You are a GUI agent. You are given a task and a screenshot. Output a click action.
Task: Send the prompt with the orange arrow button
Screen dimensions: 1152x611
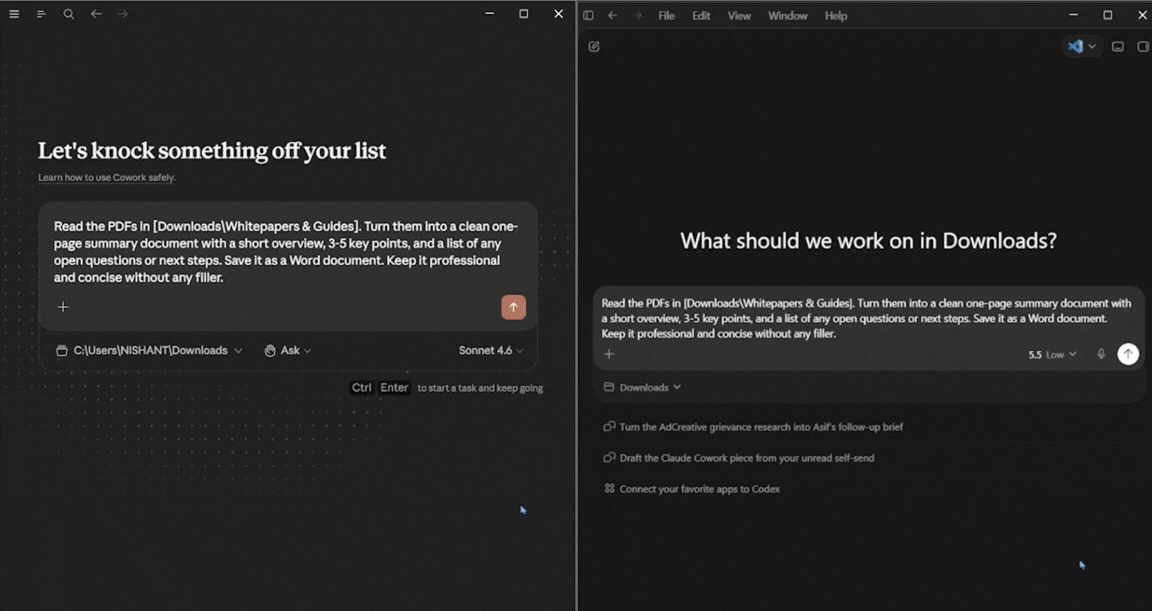tap(514, 307)
